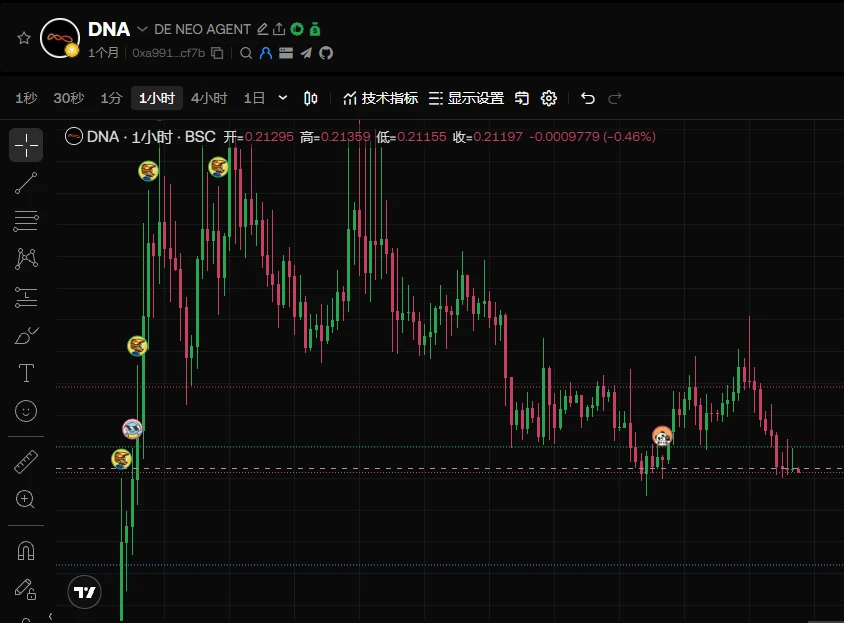
Task: Select the brush drawing tool
Action: click(x=26, y=335)
